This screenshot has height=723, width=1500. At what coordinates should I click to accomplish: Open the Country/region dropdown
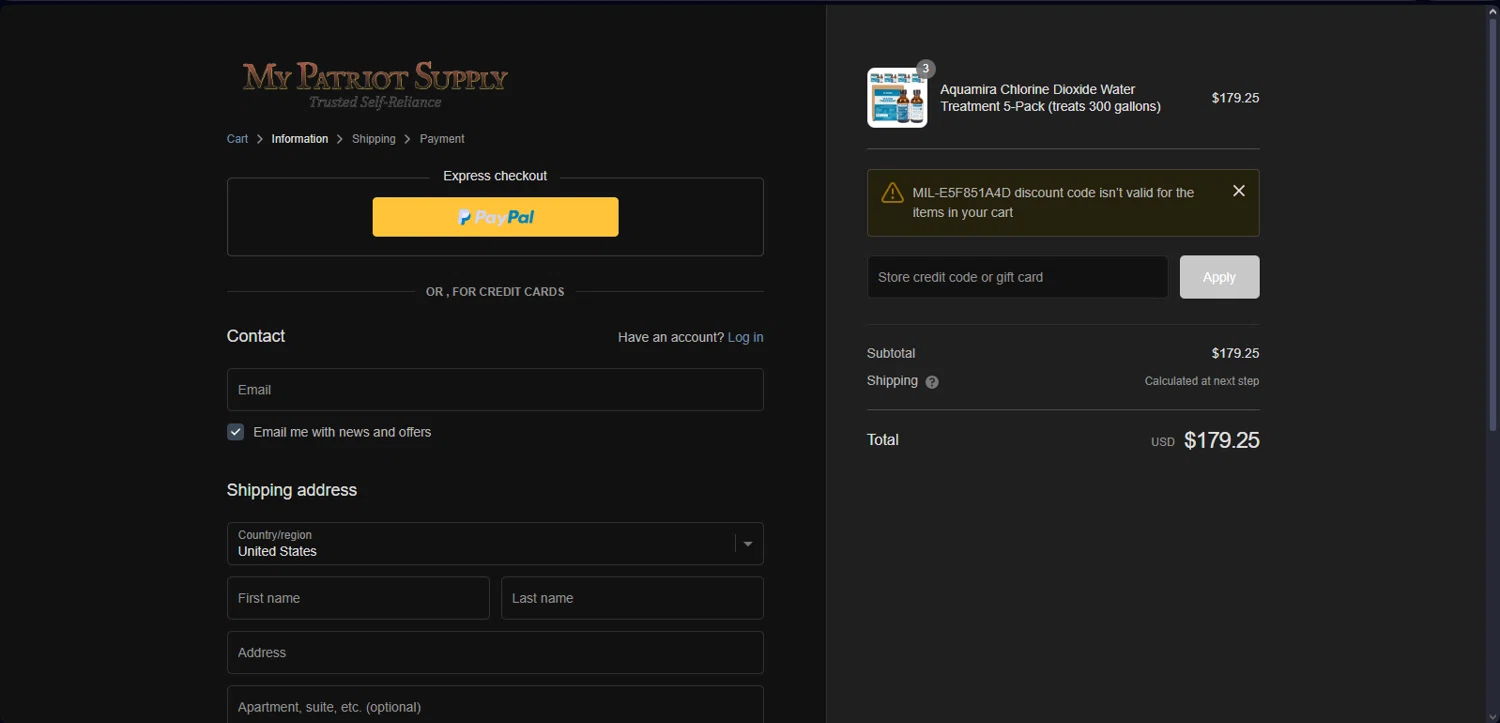click(495, 544)
